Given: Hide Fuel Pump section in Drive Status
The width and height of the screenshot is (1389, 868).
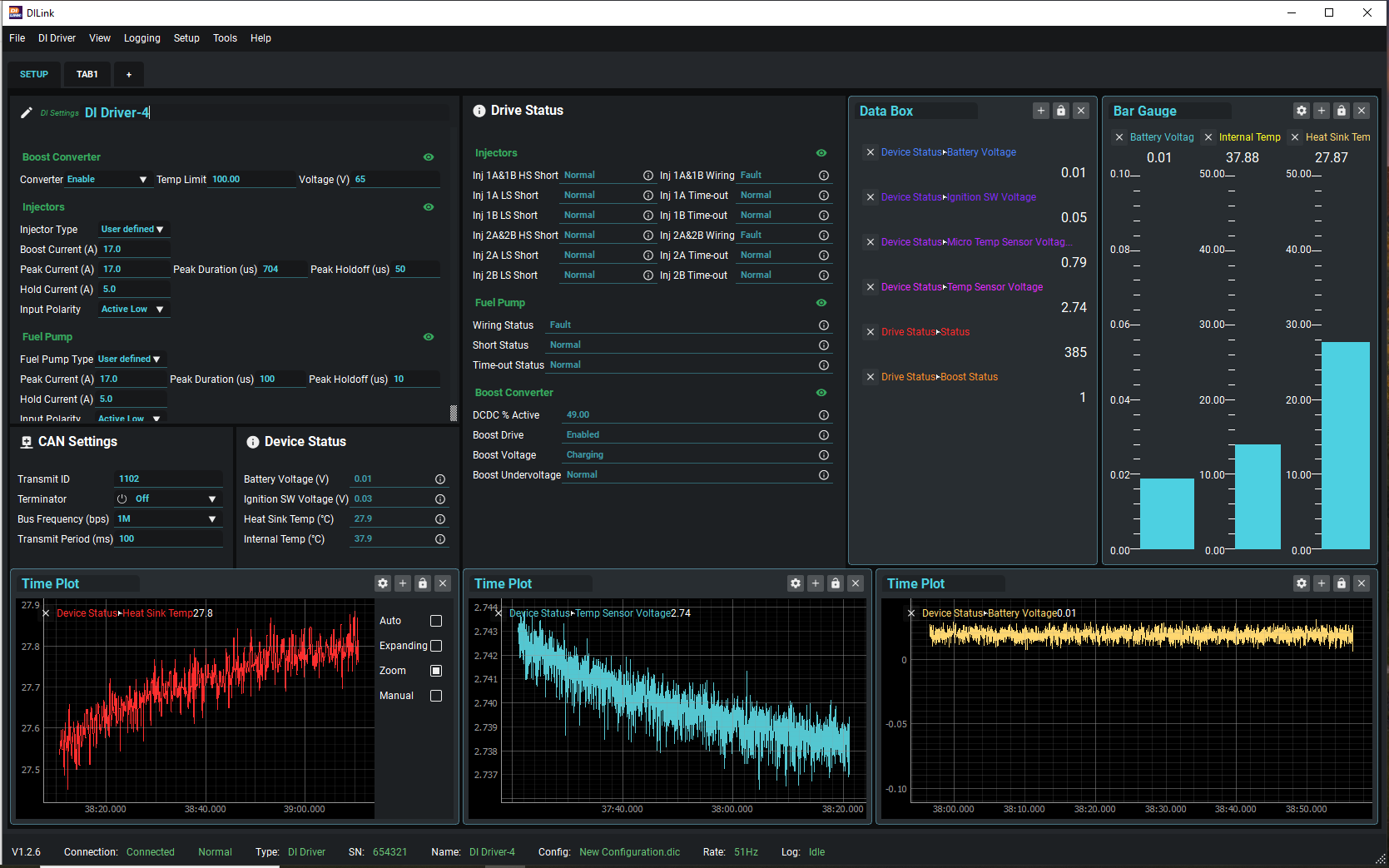Looking at the screenshot, I should click(x=821, y=303).
